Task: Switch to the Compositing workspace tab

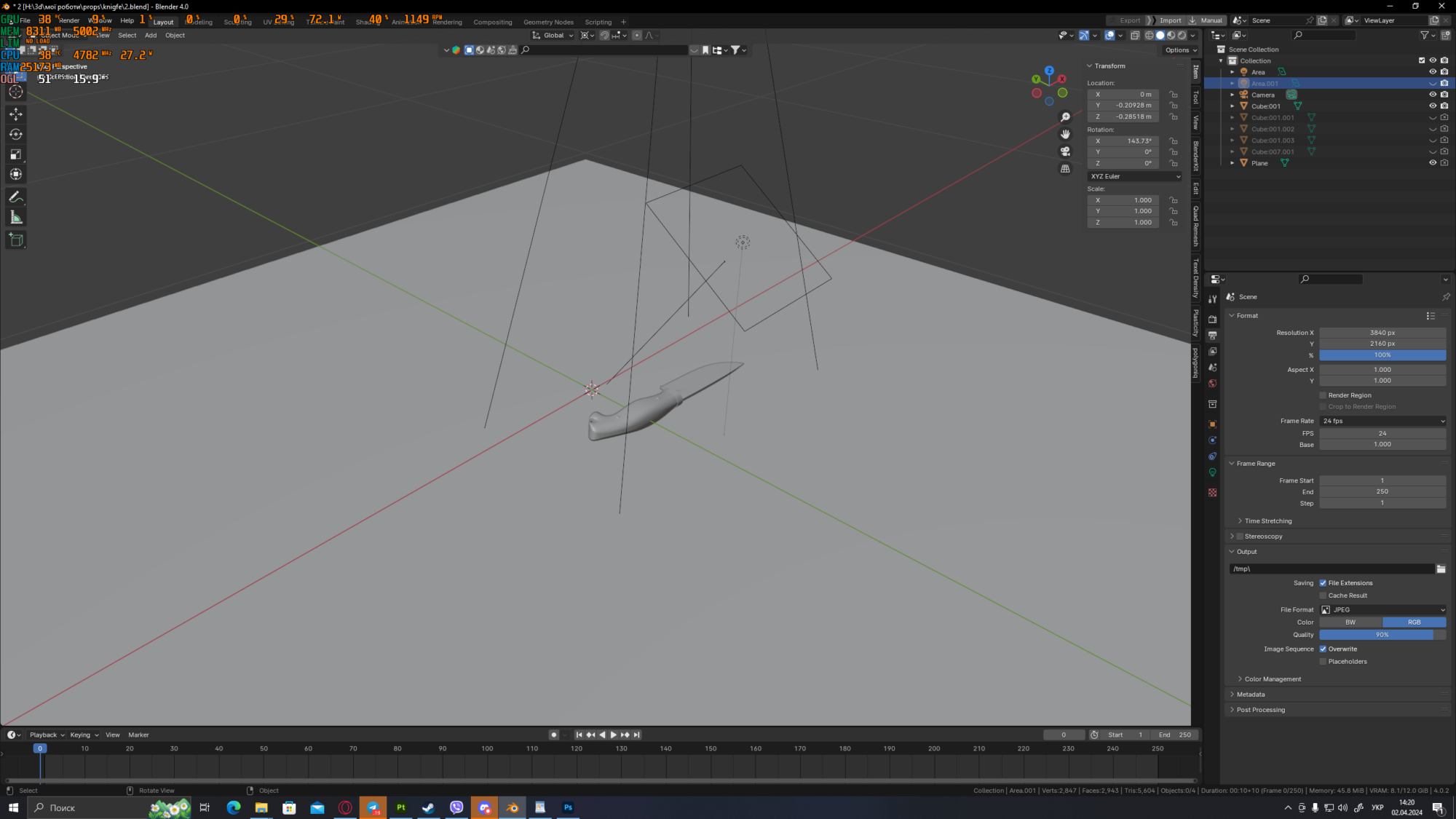Action: 492,22
